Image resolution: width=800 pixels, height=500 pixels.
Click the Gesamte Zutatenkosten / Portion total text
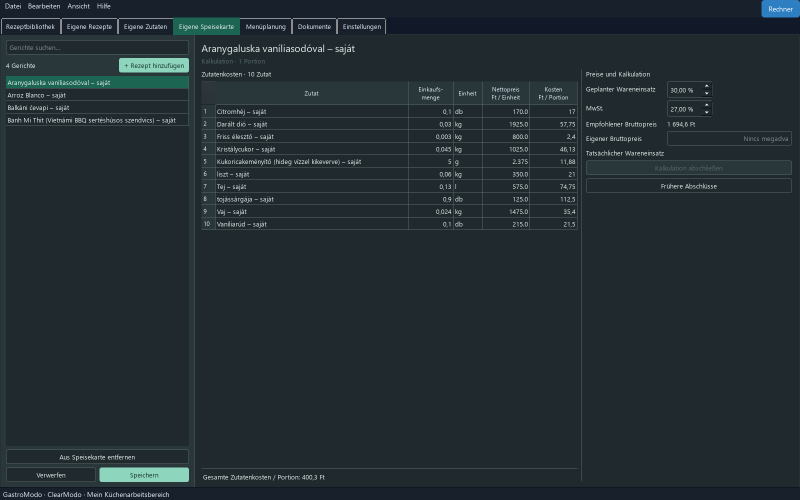[x=264, y=478]
